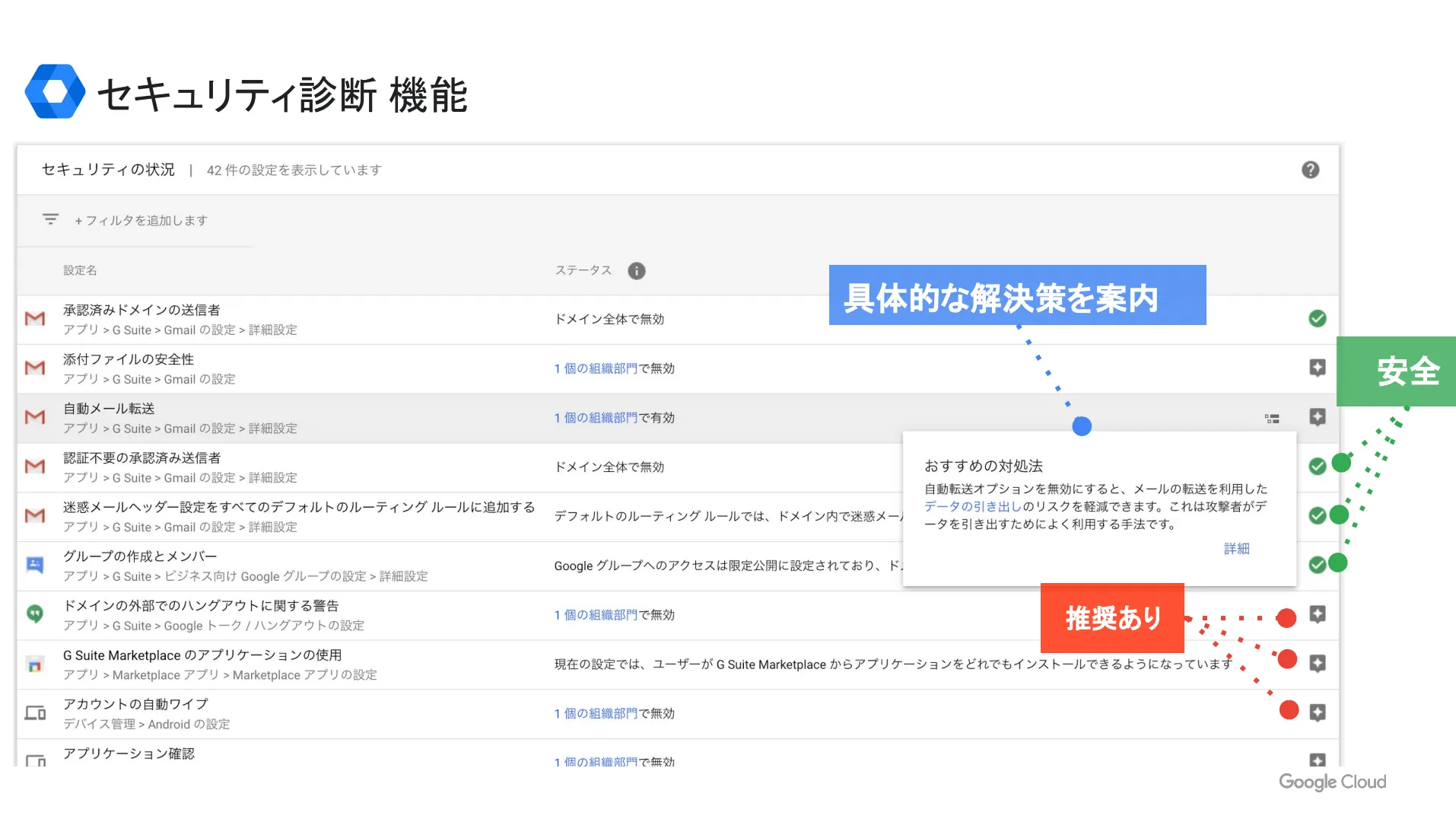Click green check for 認証不要の承認済み送信者
The height and width of the screenshot is (819, 1456).
tap(1318, 467)
